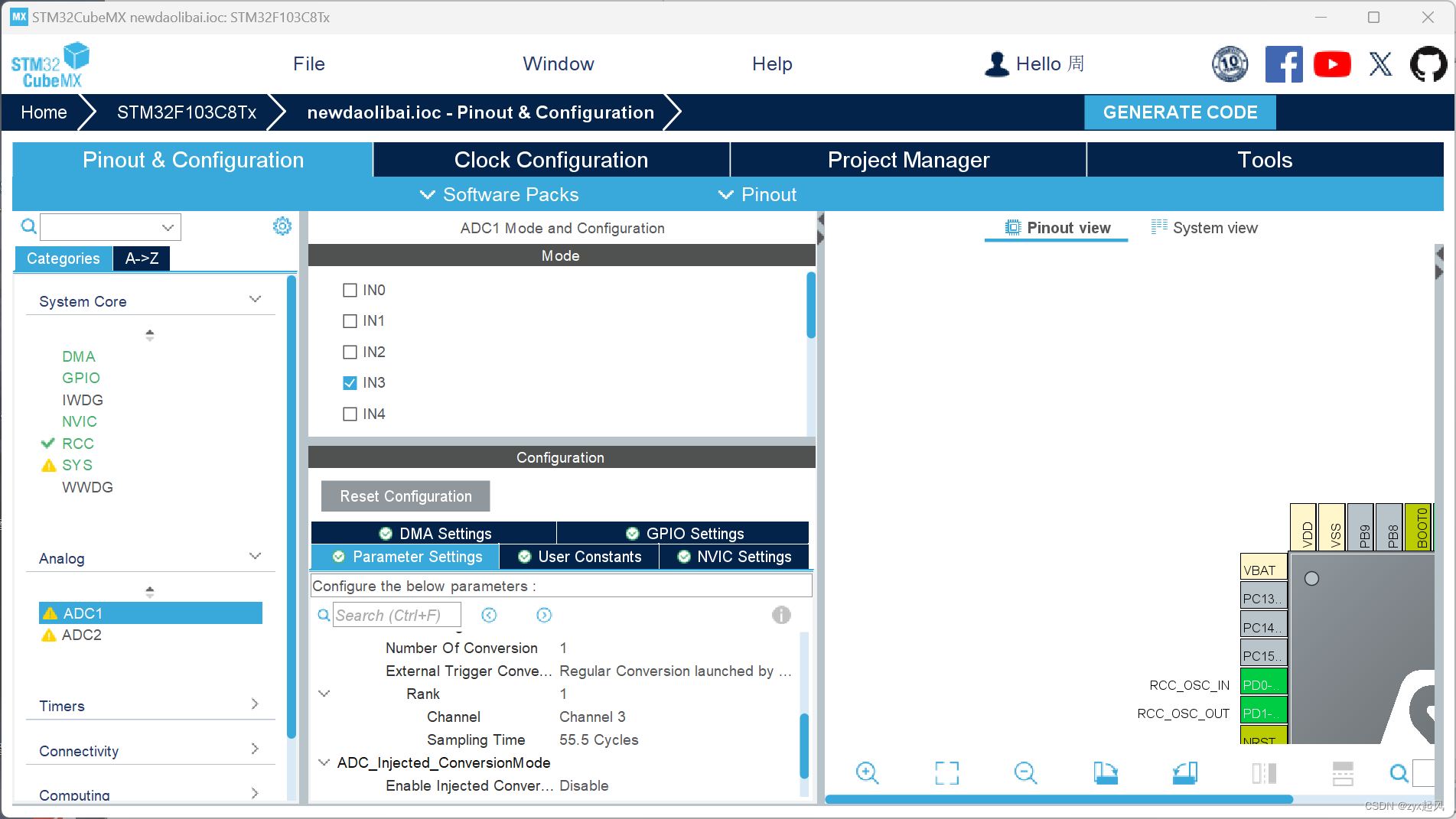Go to Home breadcrumb
Image resolution: width=1456 pixels, height=819 pixels.
[44, 112]
